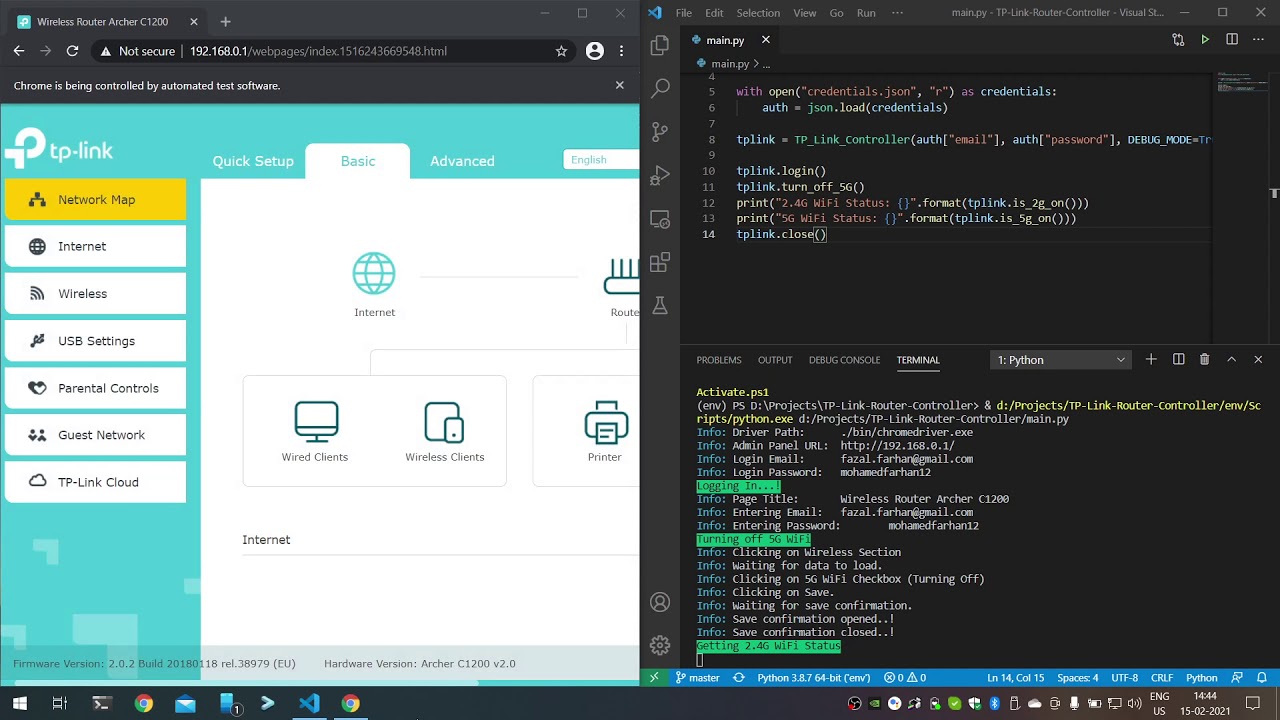Open the English language dropdown
1280x720 pixels.
pyautogui.click(x=601, y=160)
